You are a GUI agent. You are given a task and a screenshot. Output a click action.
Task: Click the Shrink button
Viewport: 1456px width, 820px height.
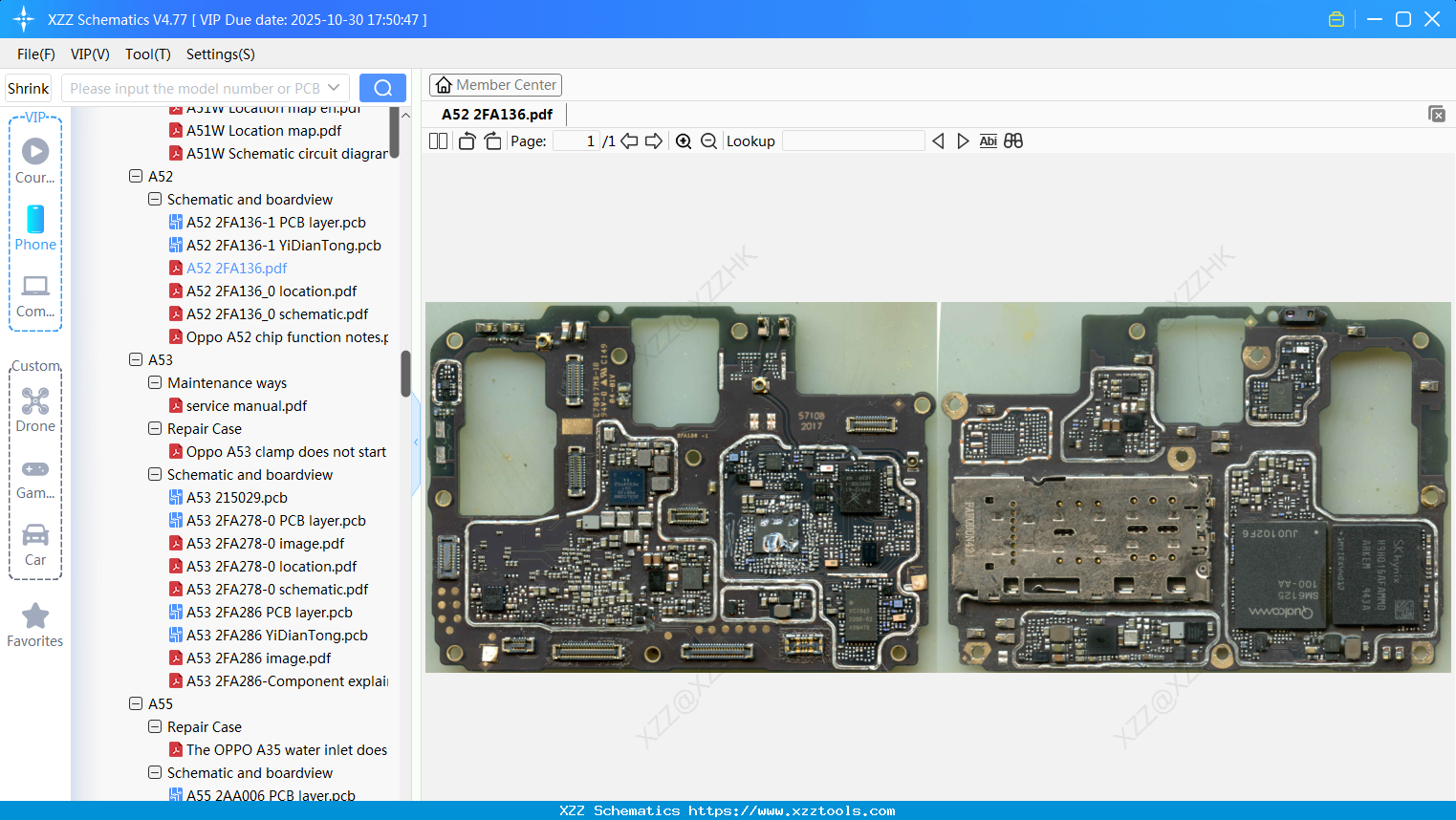29,88
